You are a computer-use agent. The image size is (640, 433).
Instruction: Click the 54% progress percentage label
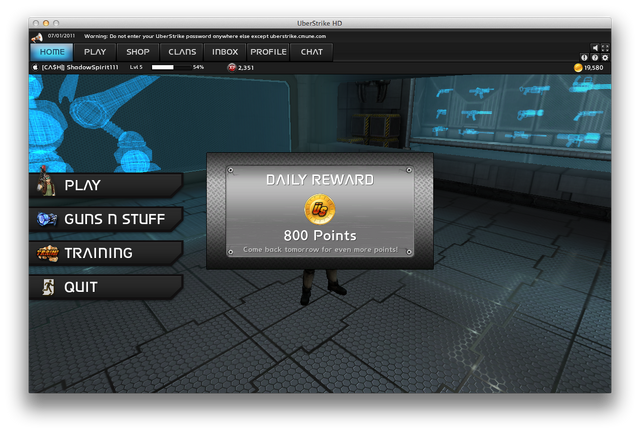(x=198, y=67)
